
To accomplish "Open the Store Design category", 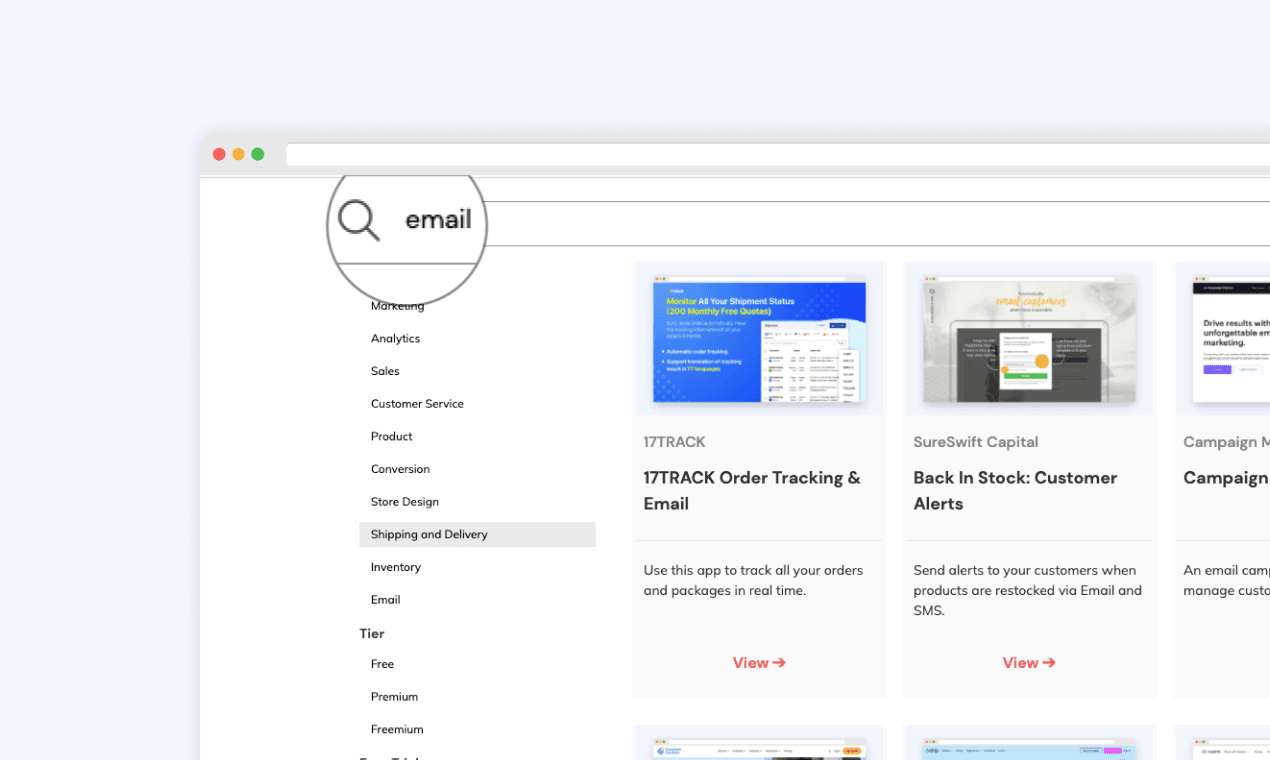I will 404,502.
